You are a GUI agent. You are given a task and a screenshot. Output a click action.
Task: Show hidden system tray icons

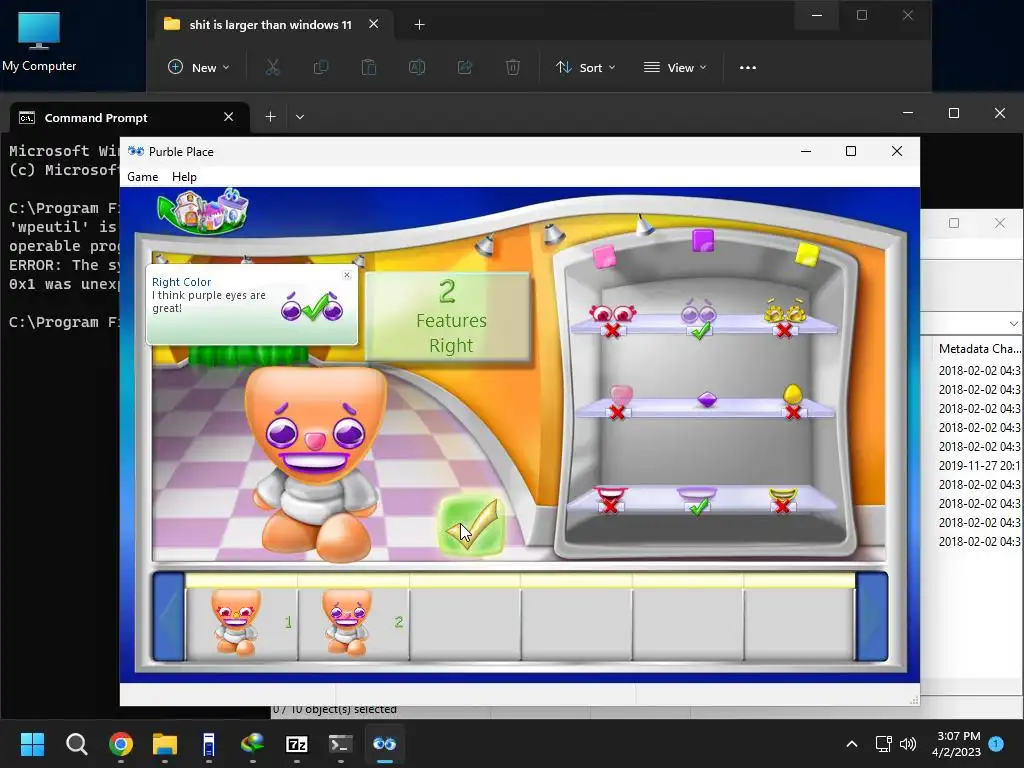click(852, 744)
